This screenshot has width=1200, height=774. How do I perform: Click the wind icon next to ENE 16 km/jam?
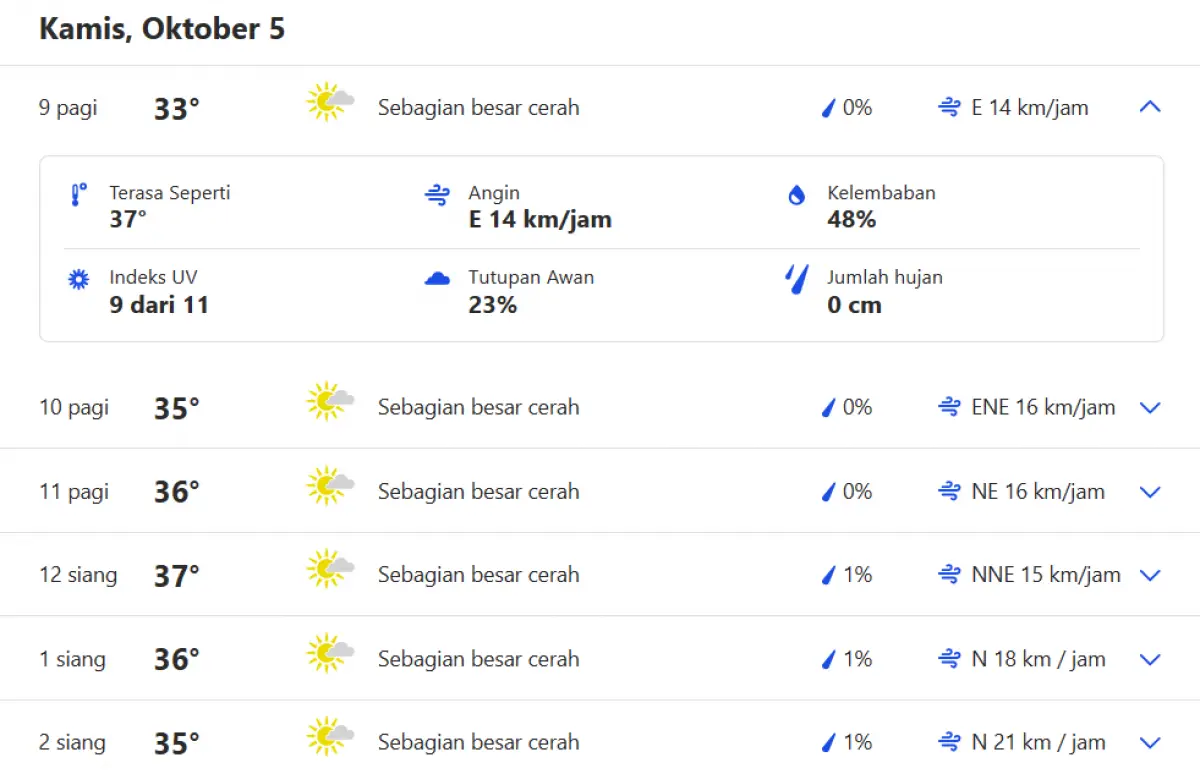(x=948, y=407)
